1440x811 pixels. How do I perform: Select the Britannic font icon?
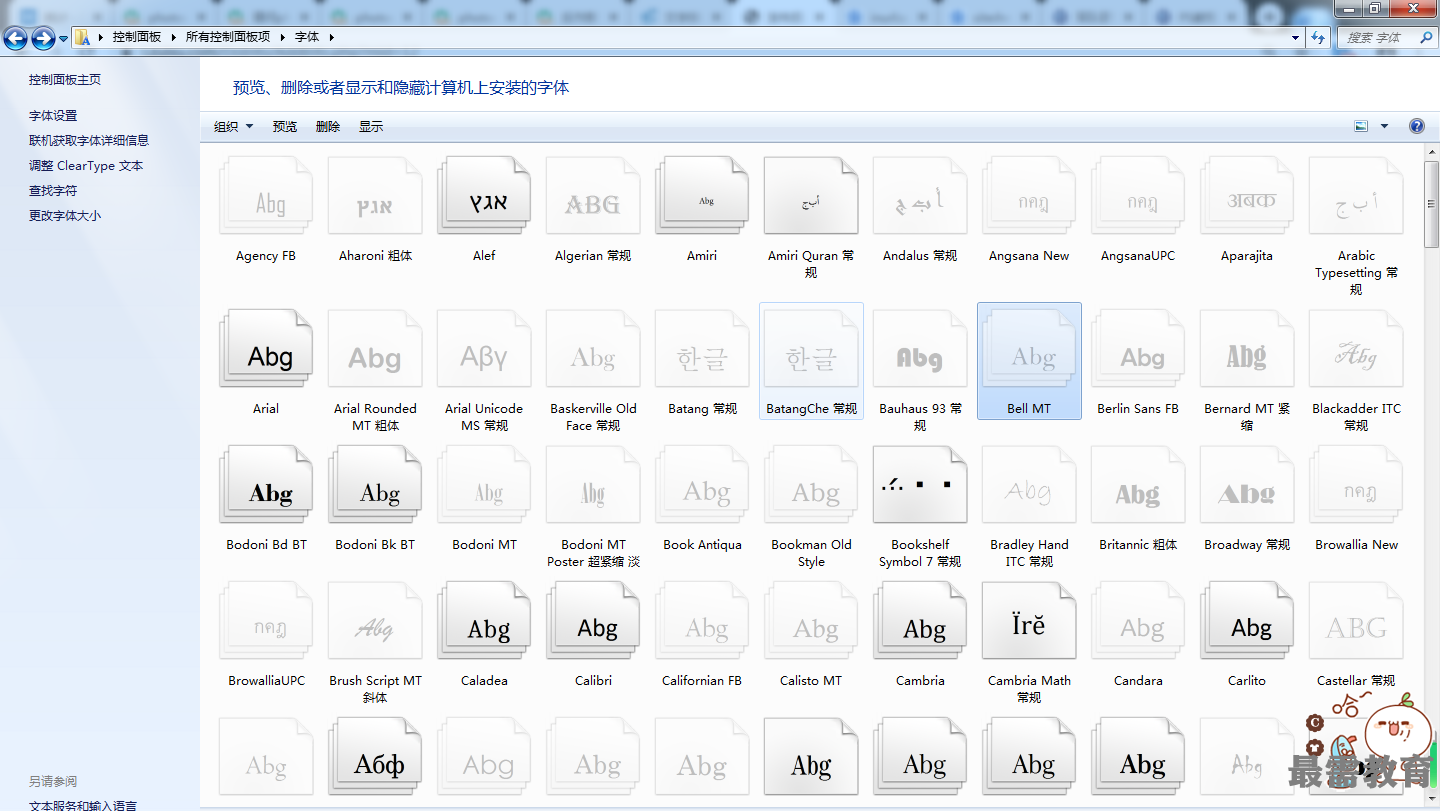pos(1138,485)
